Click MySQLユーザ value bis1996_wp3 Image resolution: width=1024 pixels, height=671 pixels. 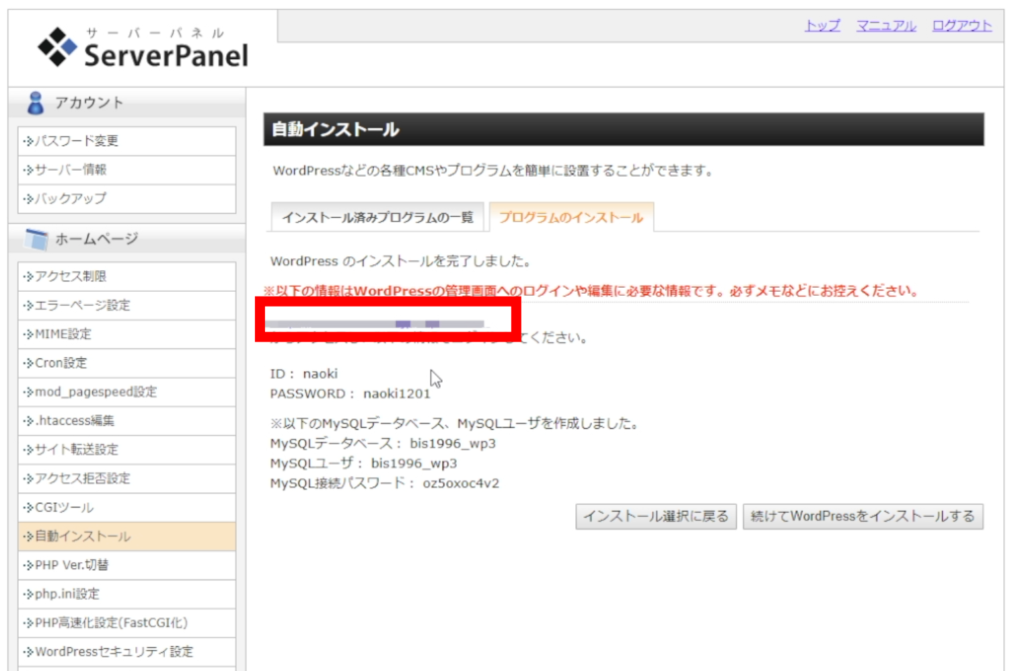click(x=414, y=463)
